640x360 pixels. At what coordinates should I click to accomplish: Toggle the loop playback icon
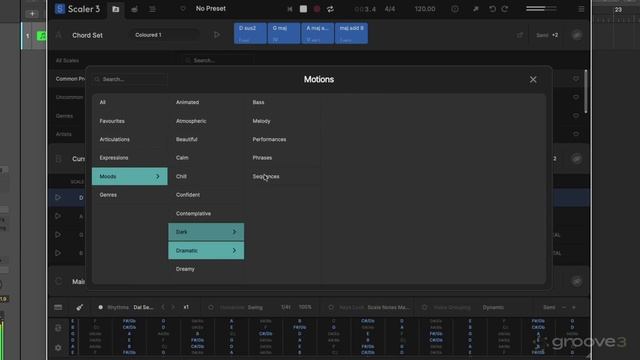(330, 9)
